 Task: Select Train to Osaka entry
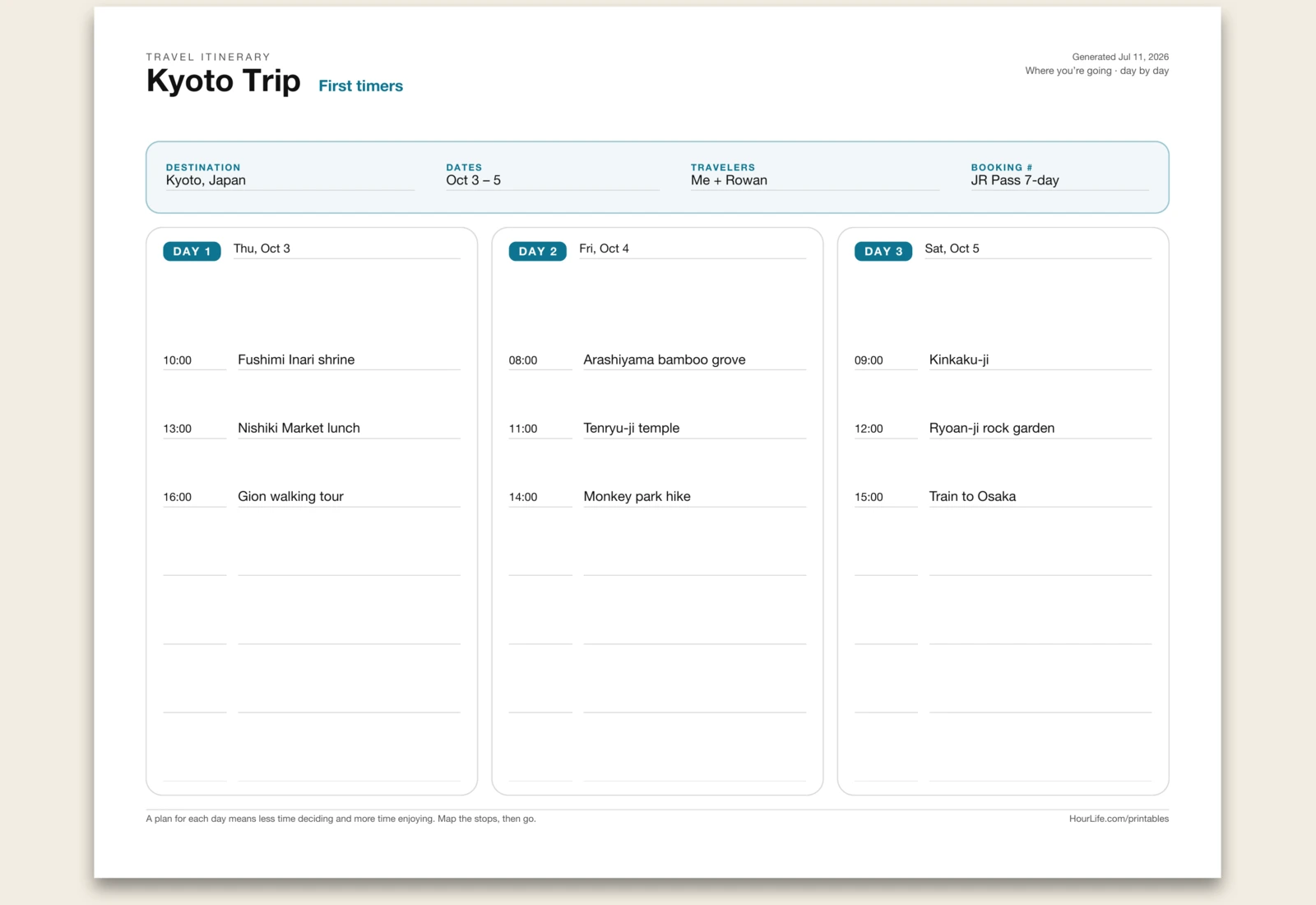point(1040,496)
